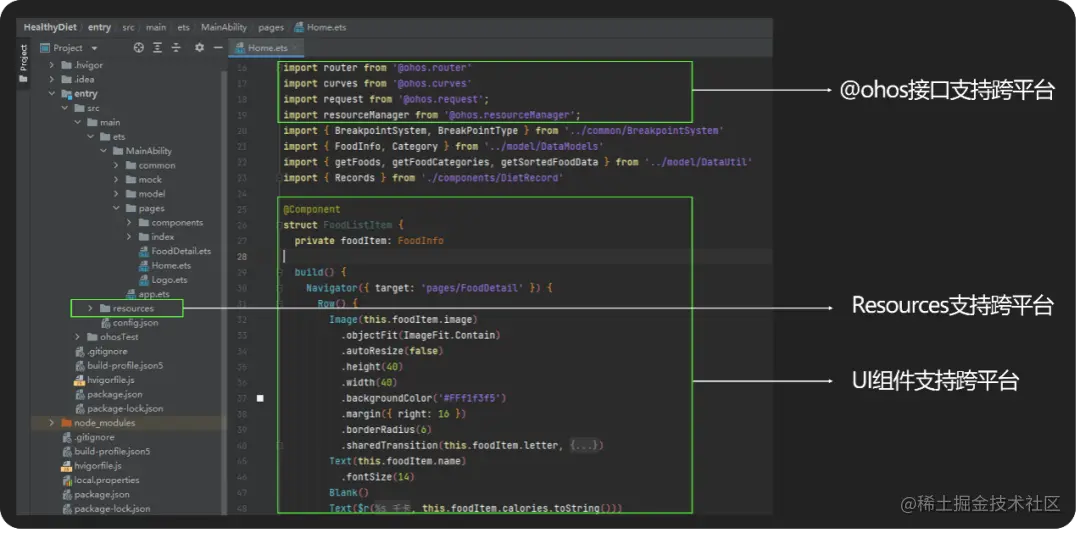Click the Expand All icon in Project panel
Image resolution: width=1080 pixels, height=533 pixels.
[x=158, y=48]
